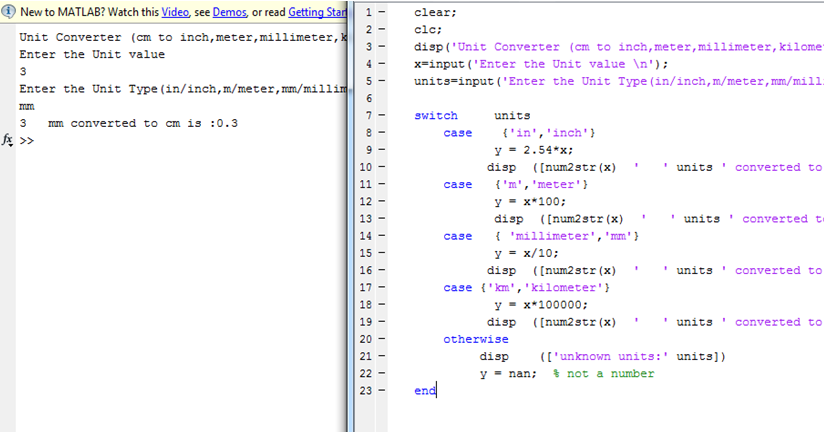Viewport: 824px width, 433px height.
Task: Click the x=input('Enter the Unit value') line
Action: tap(541, 64)
